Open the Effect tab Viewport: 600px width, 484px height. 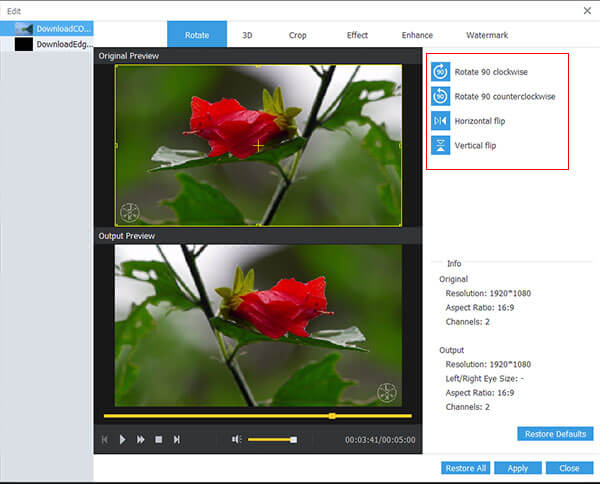tap(357, 35)
